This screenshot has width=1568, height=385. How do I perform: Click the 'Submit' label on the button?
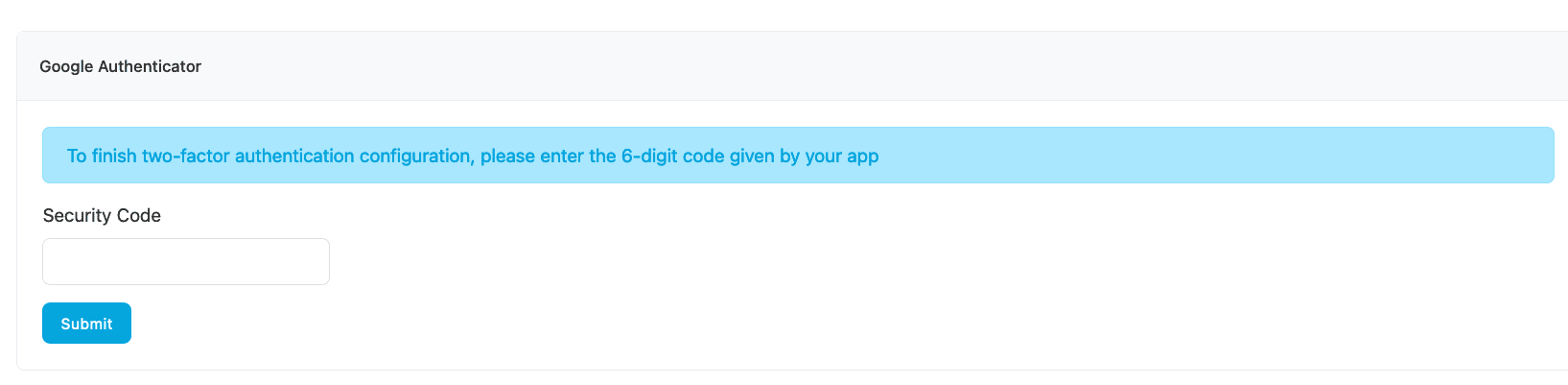[86, 324]
